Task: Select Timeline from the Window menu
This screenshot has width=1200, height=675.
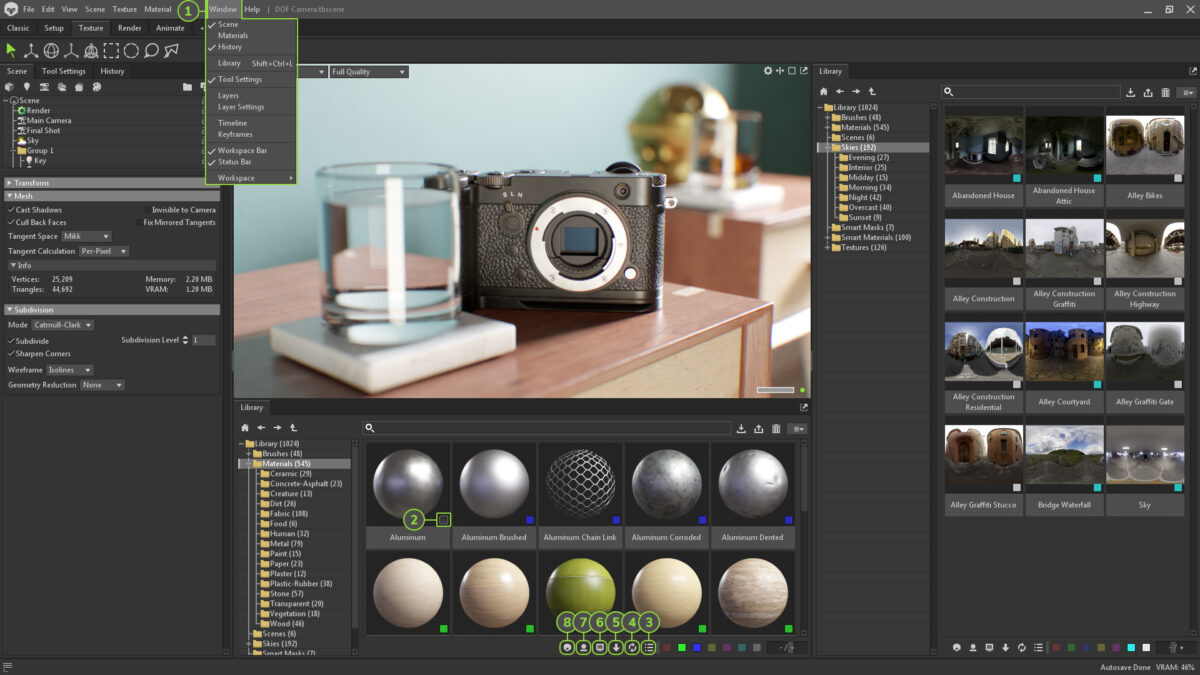Action: click(x=232, y=123)
